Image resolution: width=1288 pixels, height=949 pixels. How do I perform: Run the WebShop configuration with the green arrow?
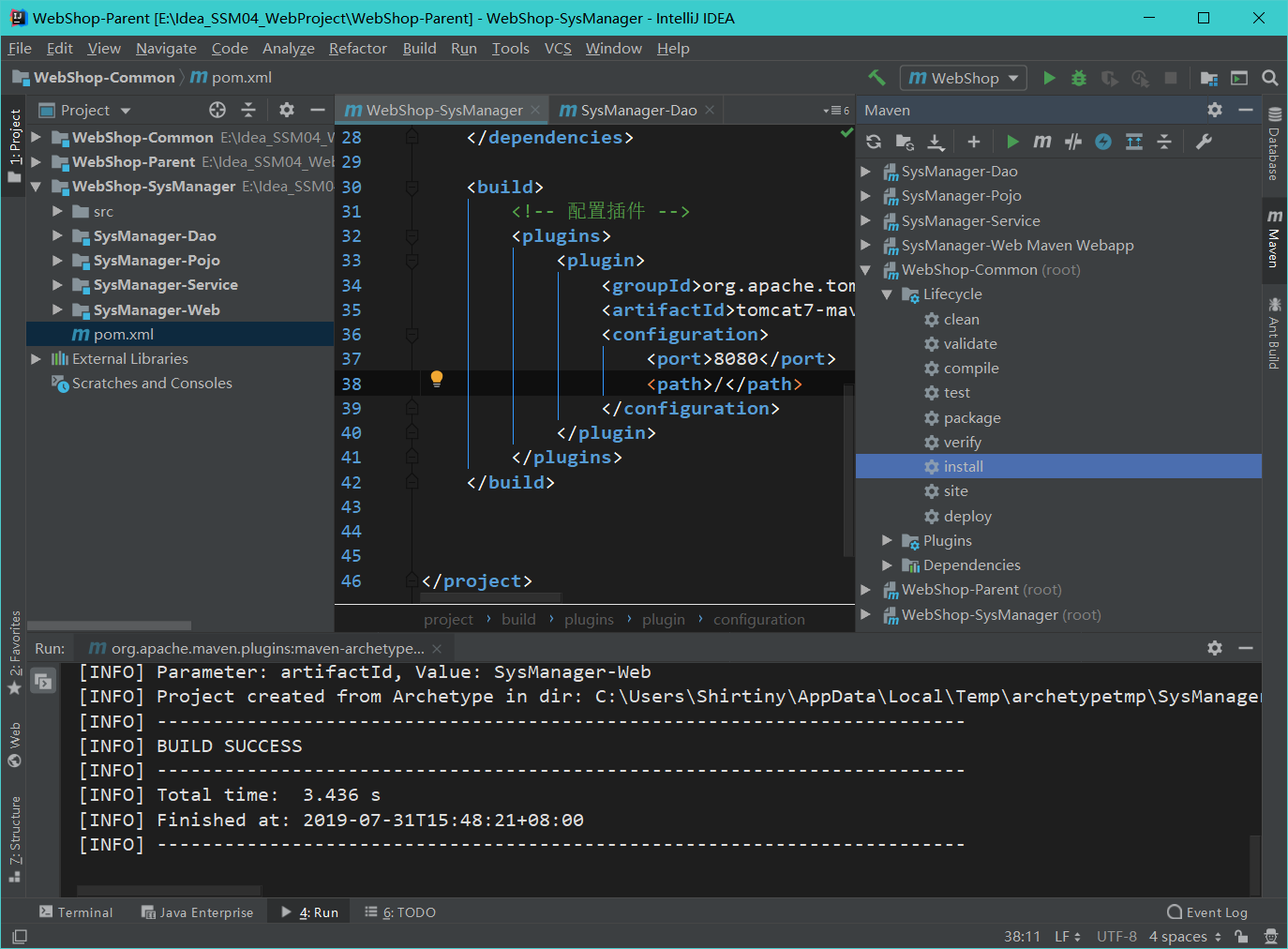click(1049, 78)
